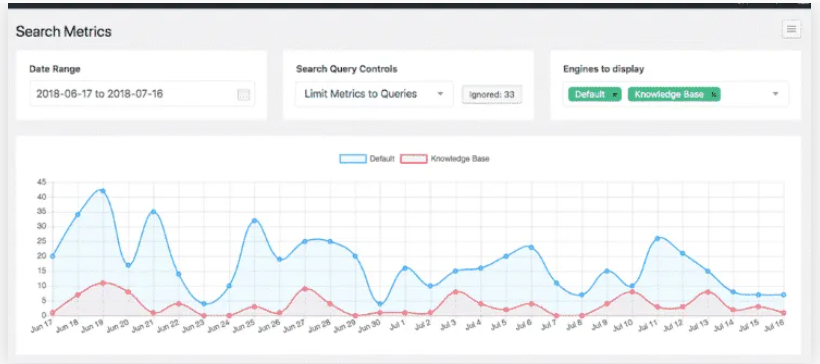Click the Ignored: 33 button
The height and width of the screenshot is (364, 820).
coord(492,95)
